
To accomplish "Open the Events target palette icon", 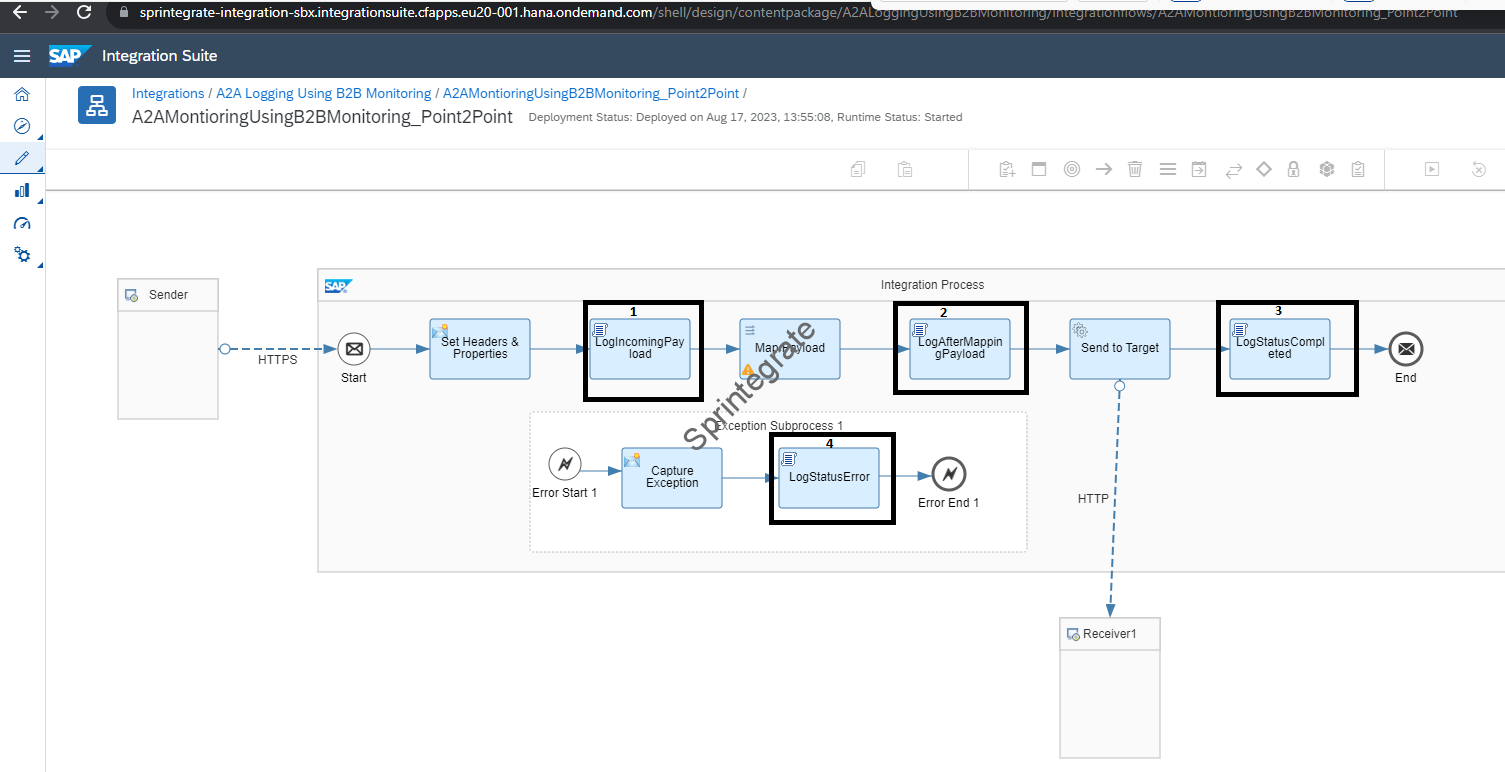I will pyautogui.click(x=1072, y=169).
